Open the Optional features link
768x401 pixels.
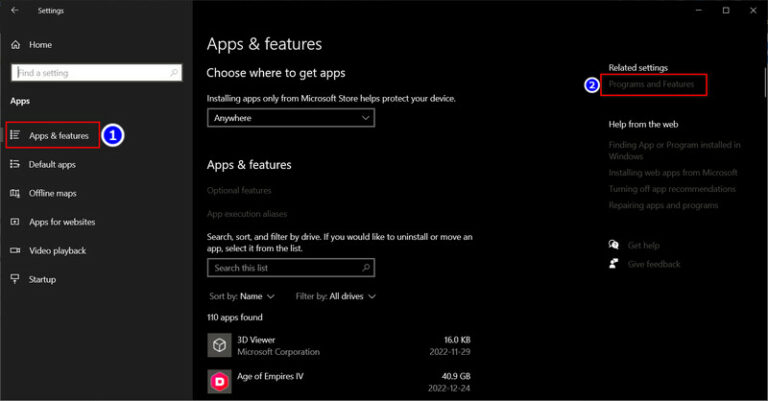coord(239,190)
